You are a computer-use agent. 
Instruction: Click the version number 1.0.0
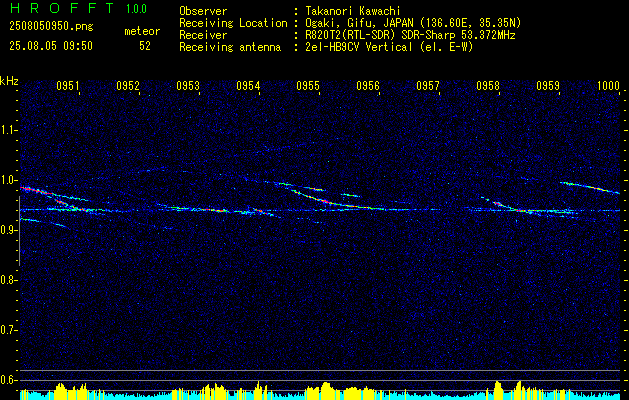pyautogui.click(x=136, y=9)
